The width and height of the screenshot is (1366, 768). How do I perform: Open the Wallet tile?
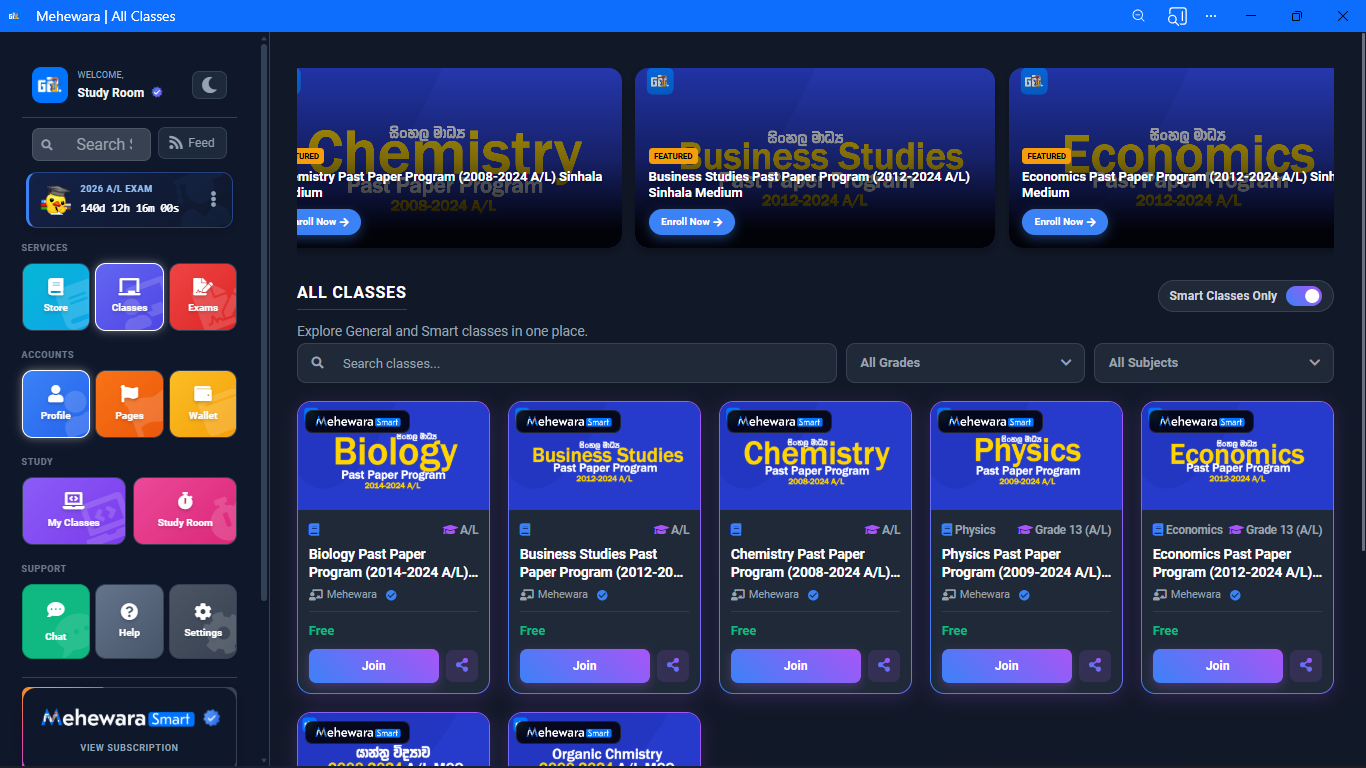coord(203,404)
